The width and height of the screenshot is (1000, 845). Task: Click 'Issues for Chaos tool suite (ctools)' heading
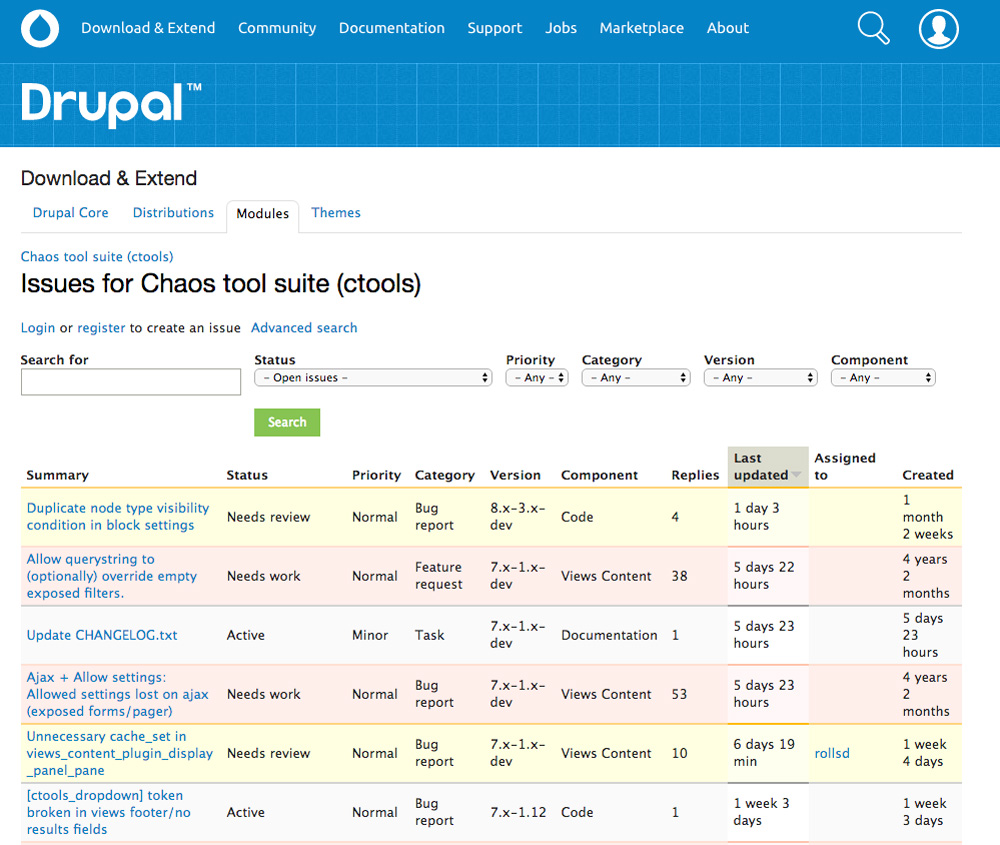click(221, 284)
